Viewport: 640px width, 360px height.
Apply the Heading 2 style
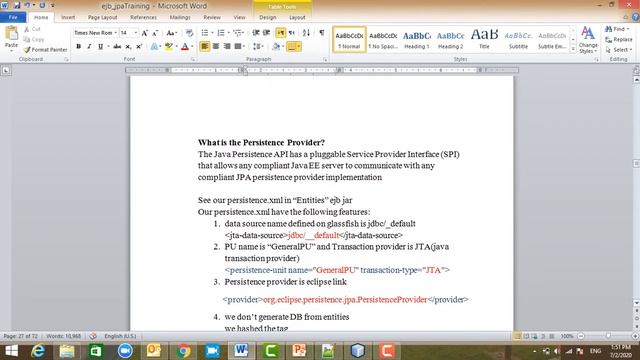pos(451,40)
